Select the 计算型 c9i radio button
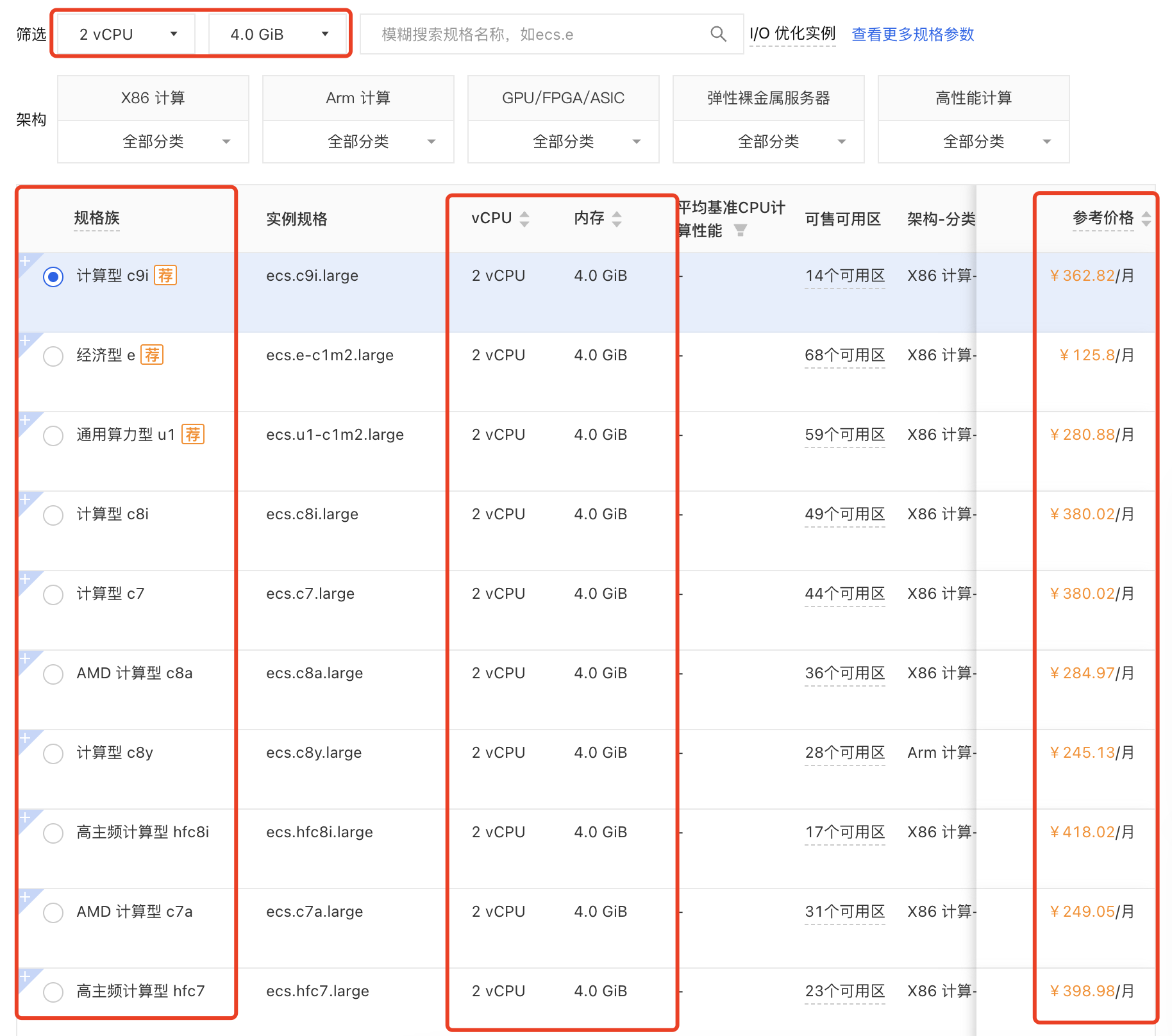1172x1036 pixels. [53, 277]
